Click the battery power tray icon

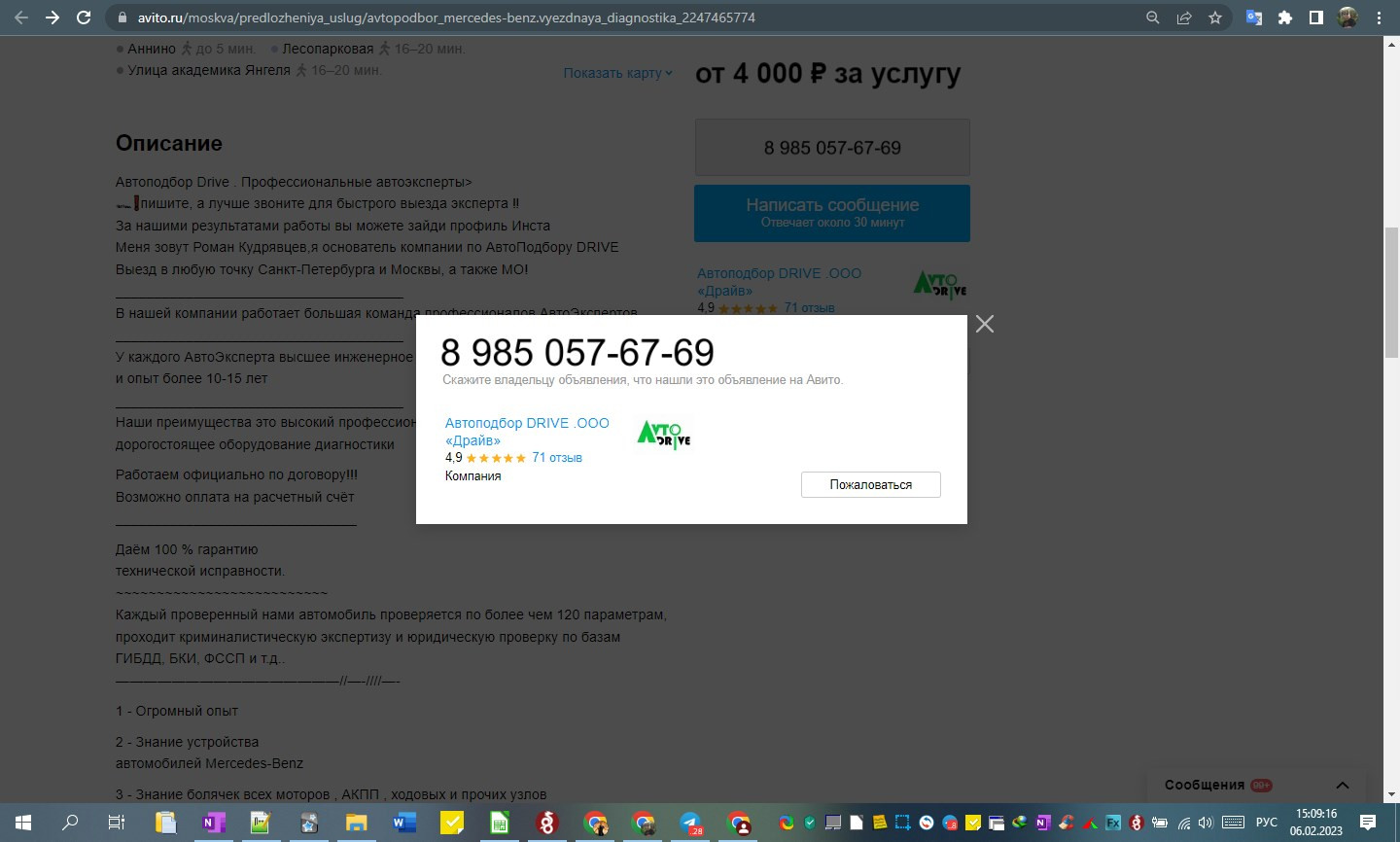coord(1160,823)
